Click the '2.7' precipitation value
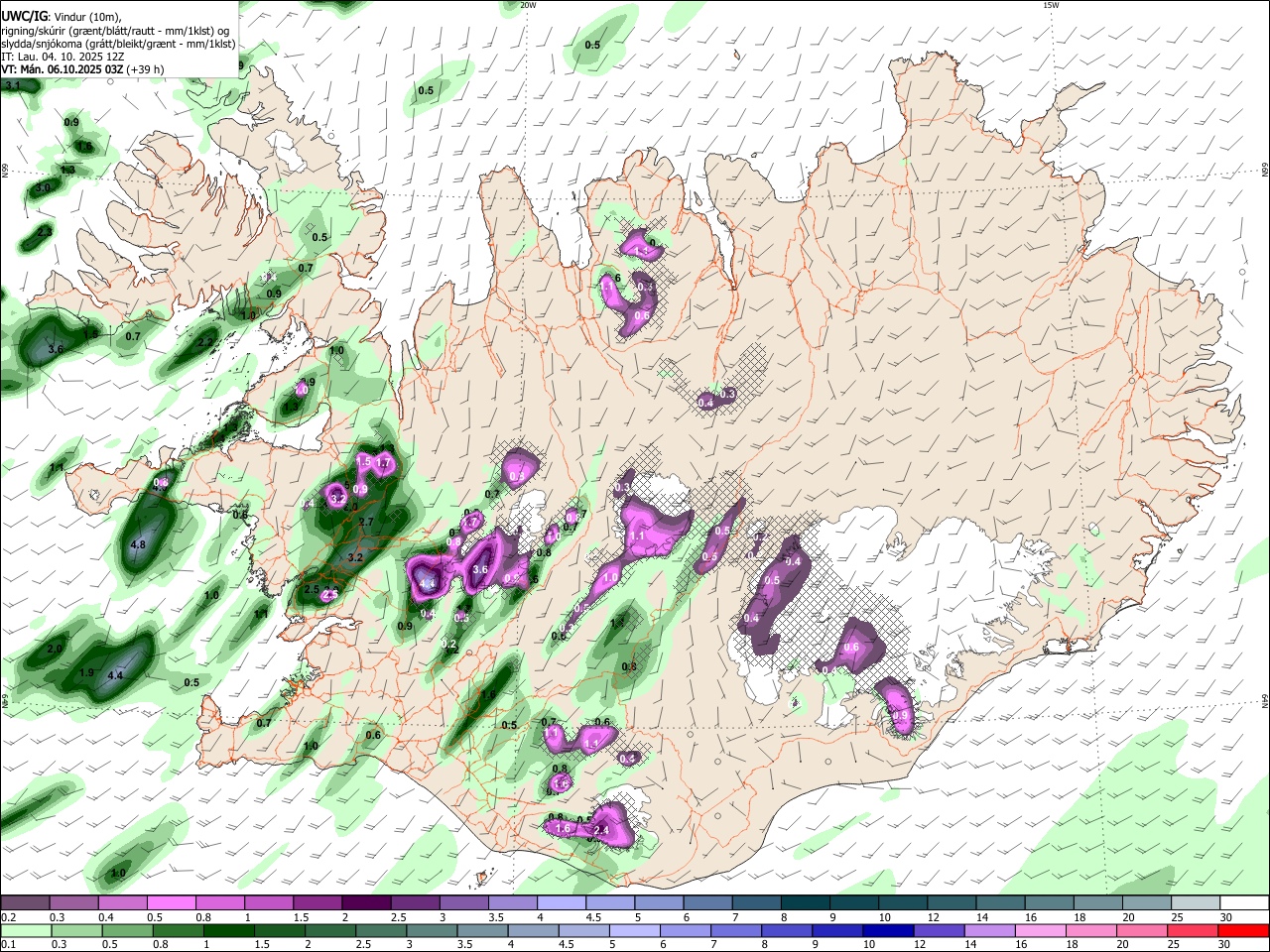This screenshot has width=1270, height=952. point(365,522)
